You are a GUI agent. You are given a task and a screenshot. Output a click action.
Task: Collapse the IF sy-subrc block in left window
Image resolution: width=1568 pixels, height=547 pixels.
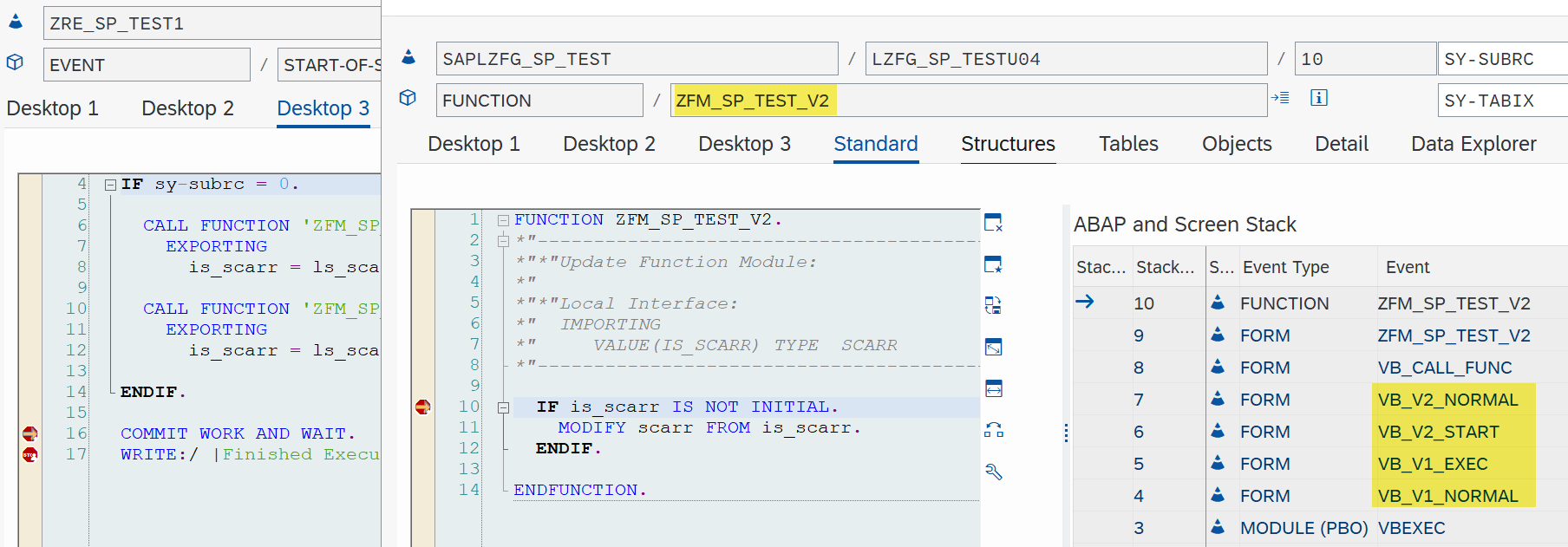110,185
